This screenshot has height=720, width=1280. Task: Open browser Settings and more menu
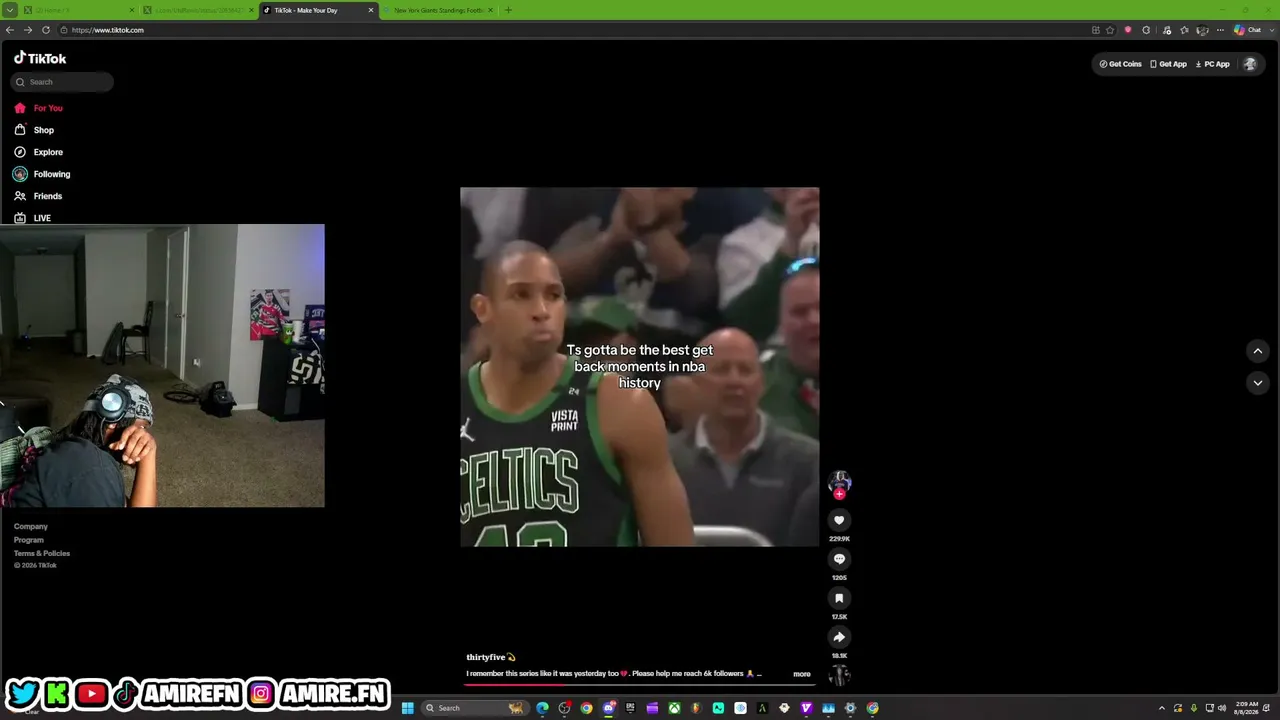(x=1220, y=30)
